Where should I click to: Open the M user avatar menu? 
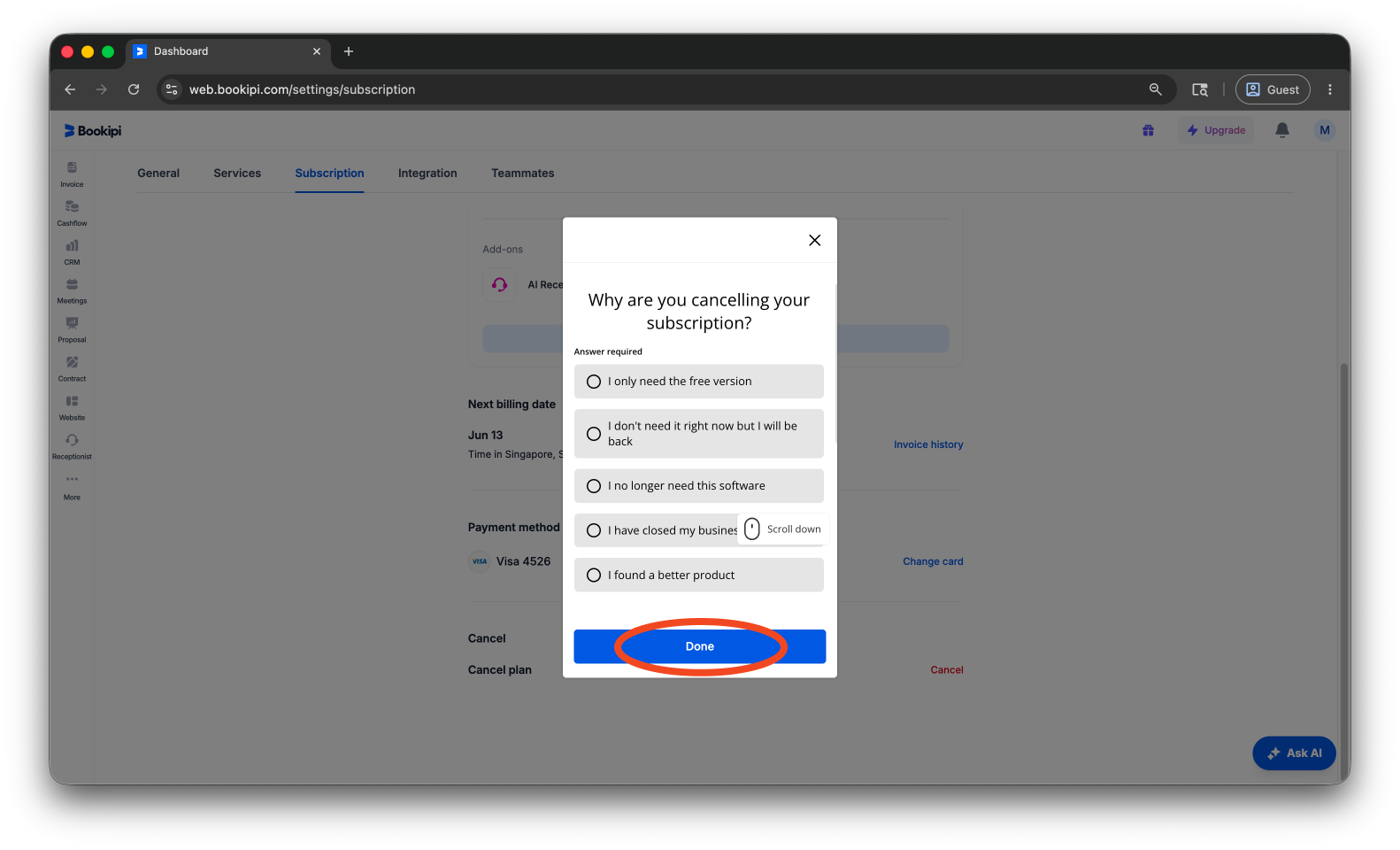click(1325, 130)
